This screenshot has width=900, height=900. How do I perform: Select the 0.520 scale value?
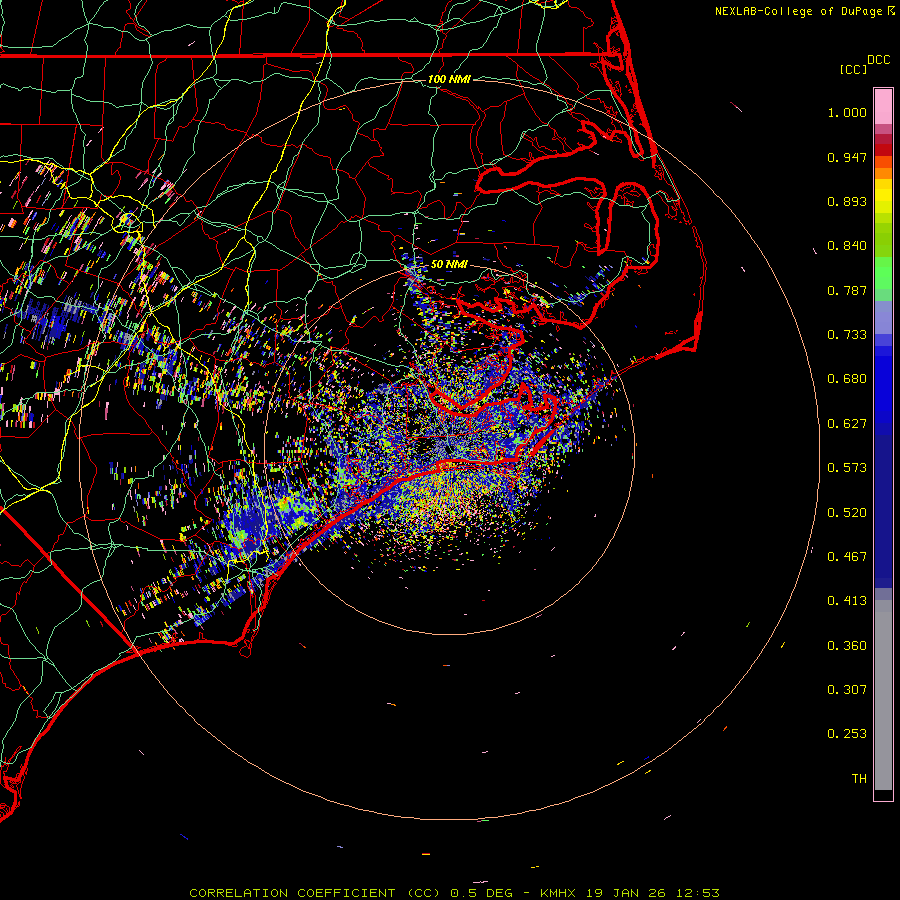coord(847,513)
